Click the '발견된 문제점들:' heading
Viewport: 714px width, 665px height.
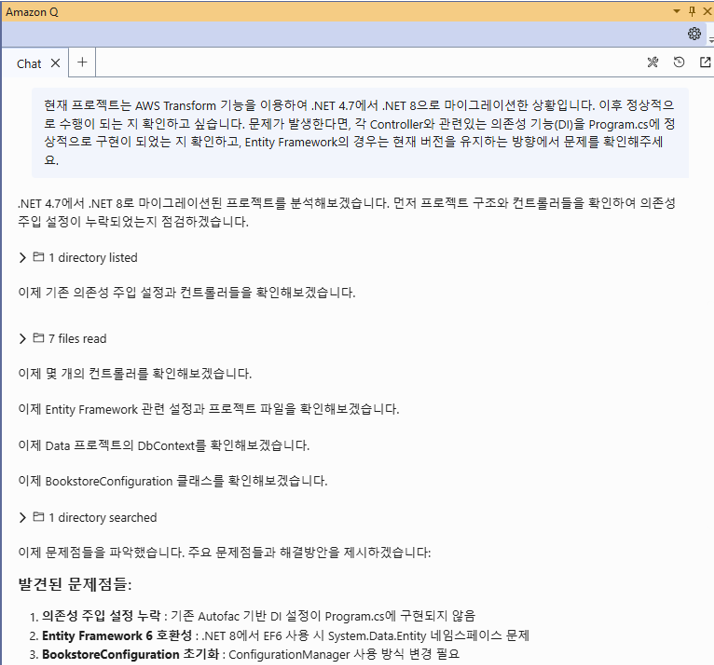(x=75, y=584)
